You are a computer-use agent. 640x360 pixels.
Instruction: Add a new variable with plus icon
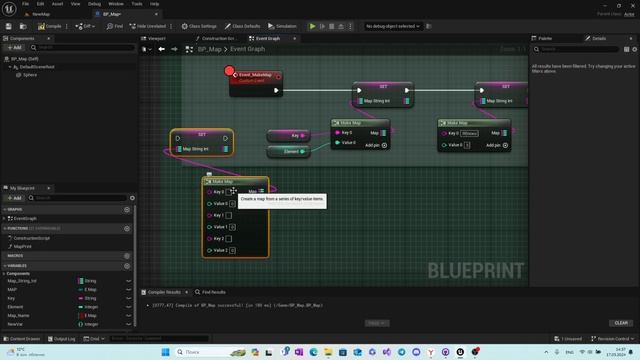[x=127, y=266]
